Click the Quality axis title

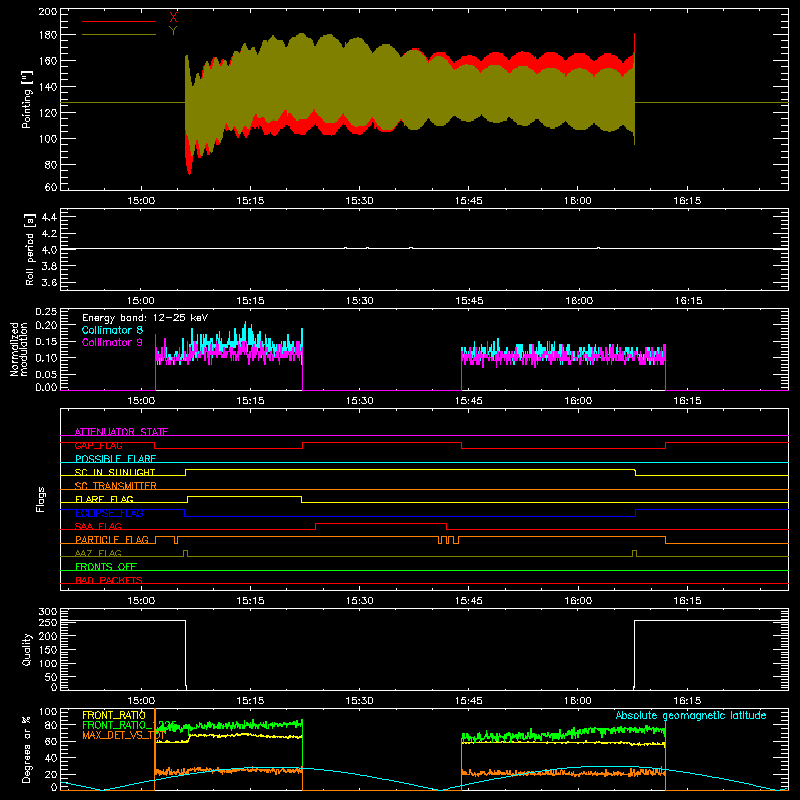coord(27,649)
